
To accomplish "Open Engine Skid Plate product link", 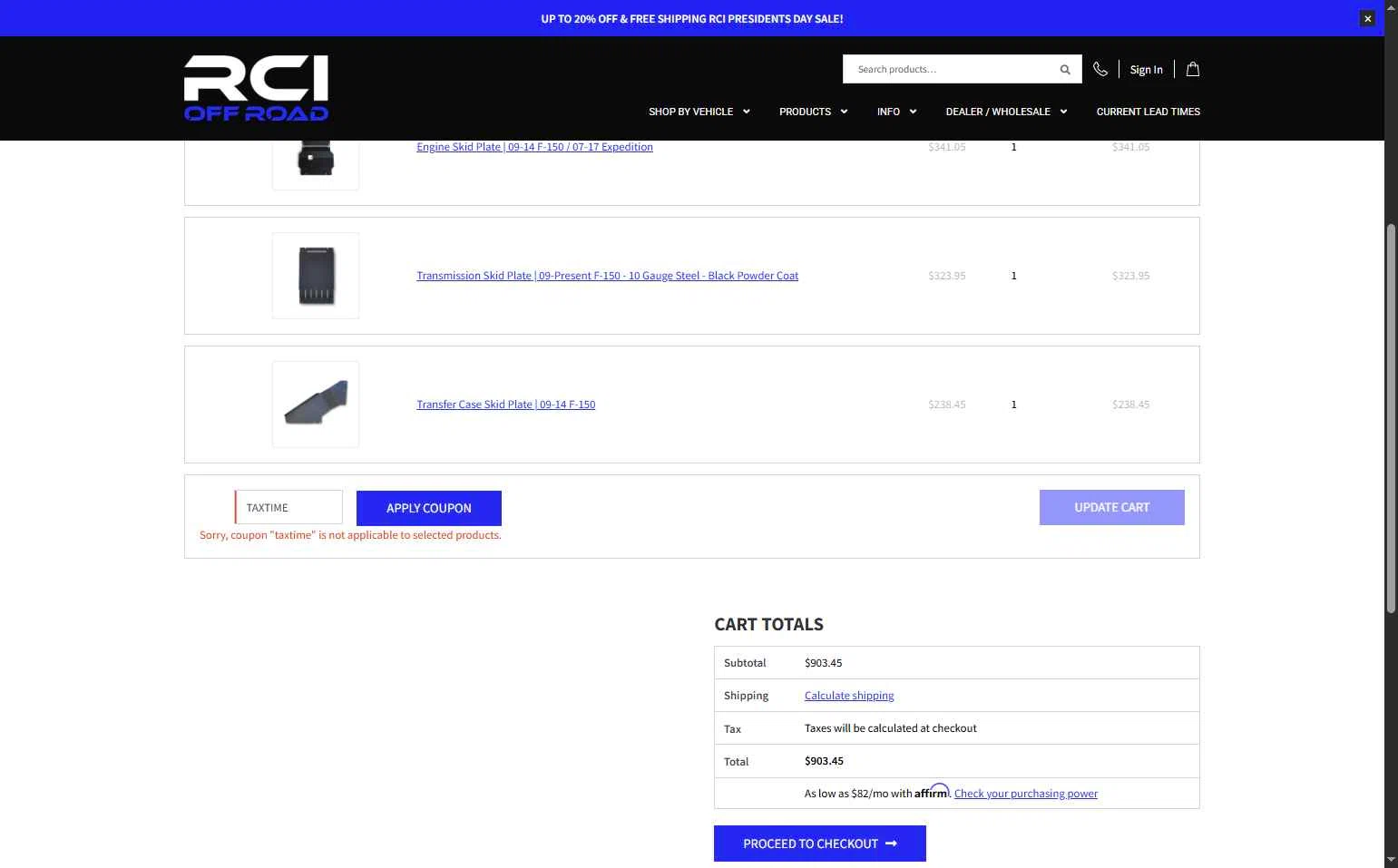I will pos(534,147).
